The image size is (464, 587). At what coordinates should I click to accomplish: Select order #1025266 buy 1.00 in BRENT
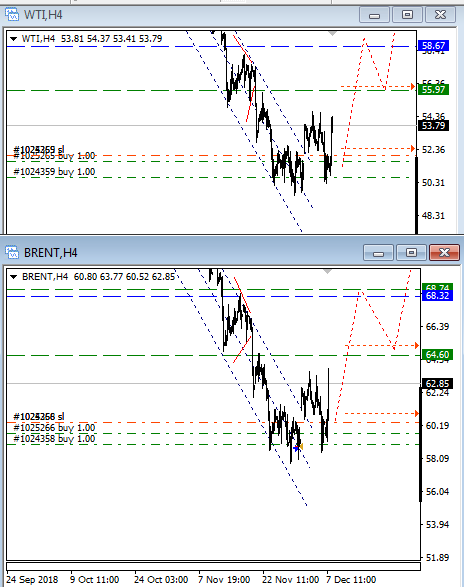(x=54, y=428)
